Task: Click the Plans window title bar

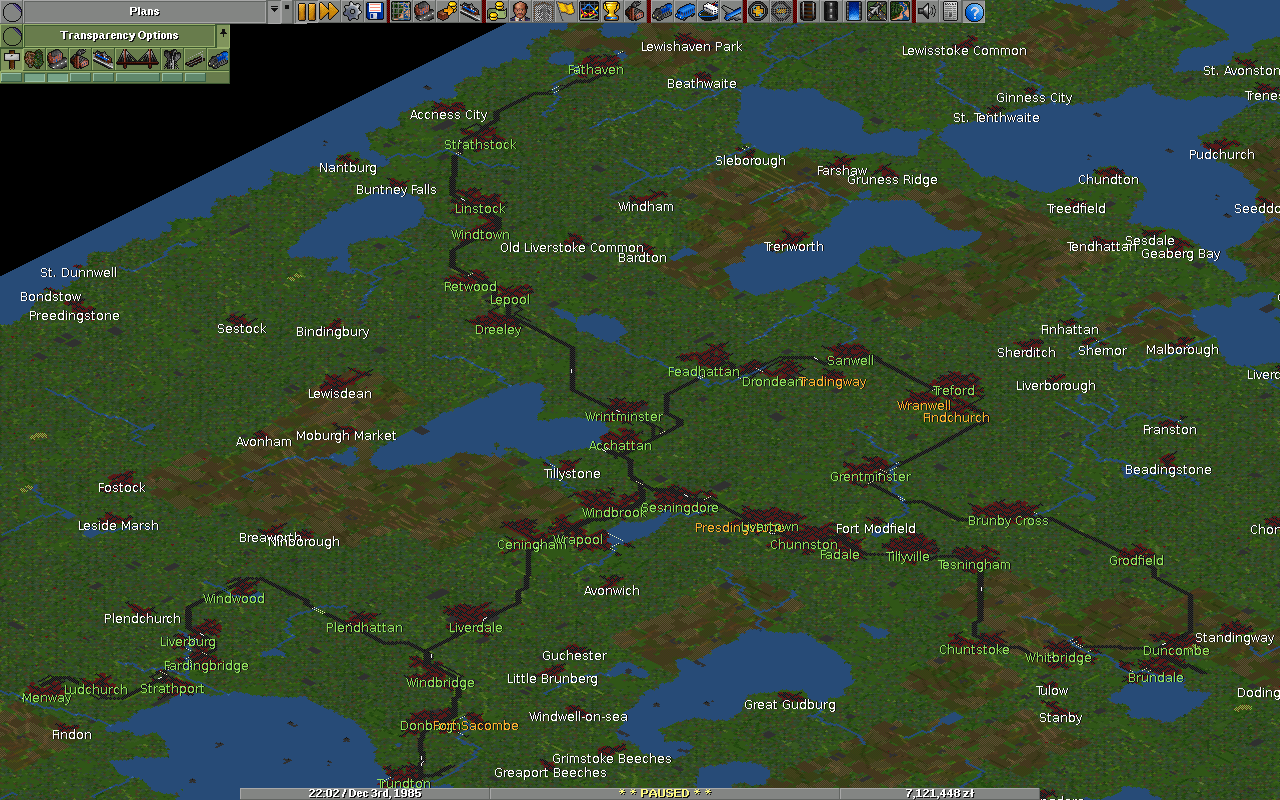Action: coord(145,12)
